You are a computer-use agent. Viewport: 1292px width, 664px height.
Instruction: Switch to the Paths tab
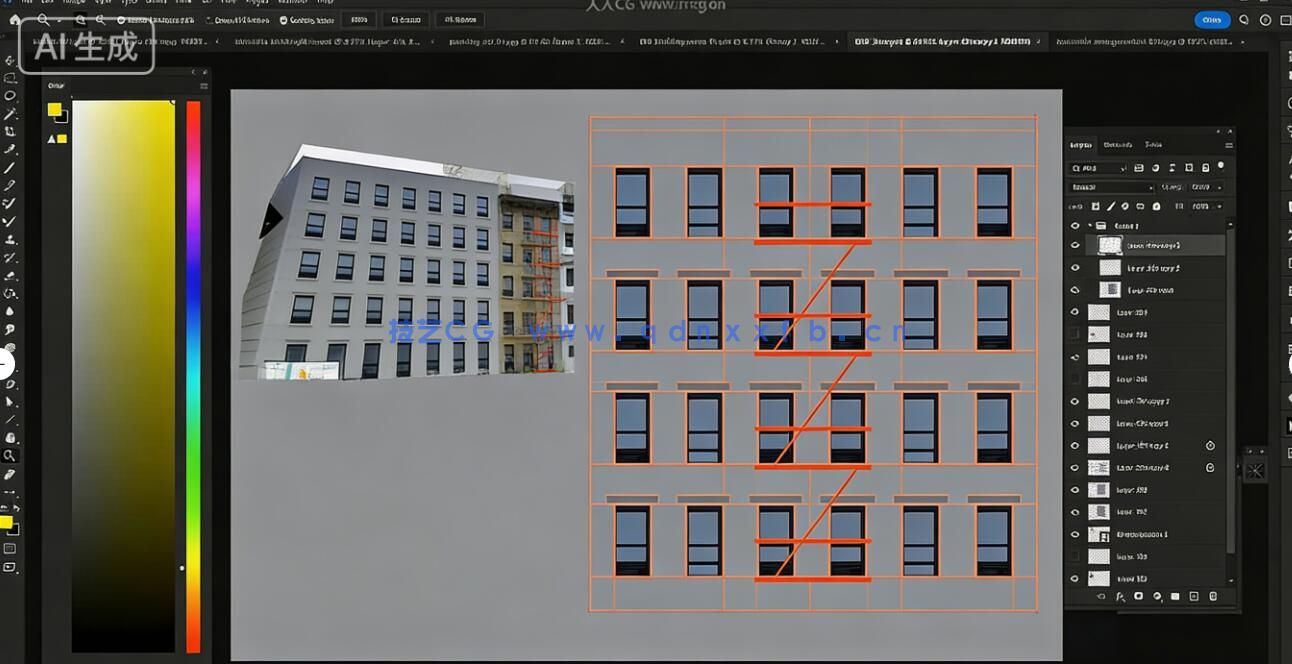coord(1153,146)
